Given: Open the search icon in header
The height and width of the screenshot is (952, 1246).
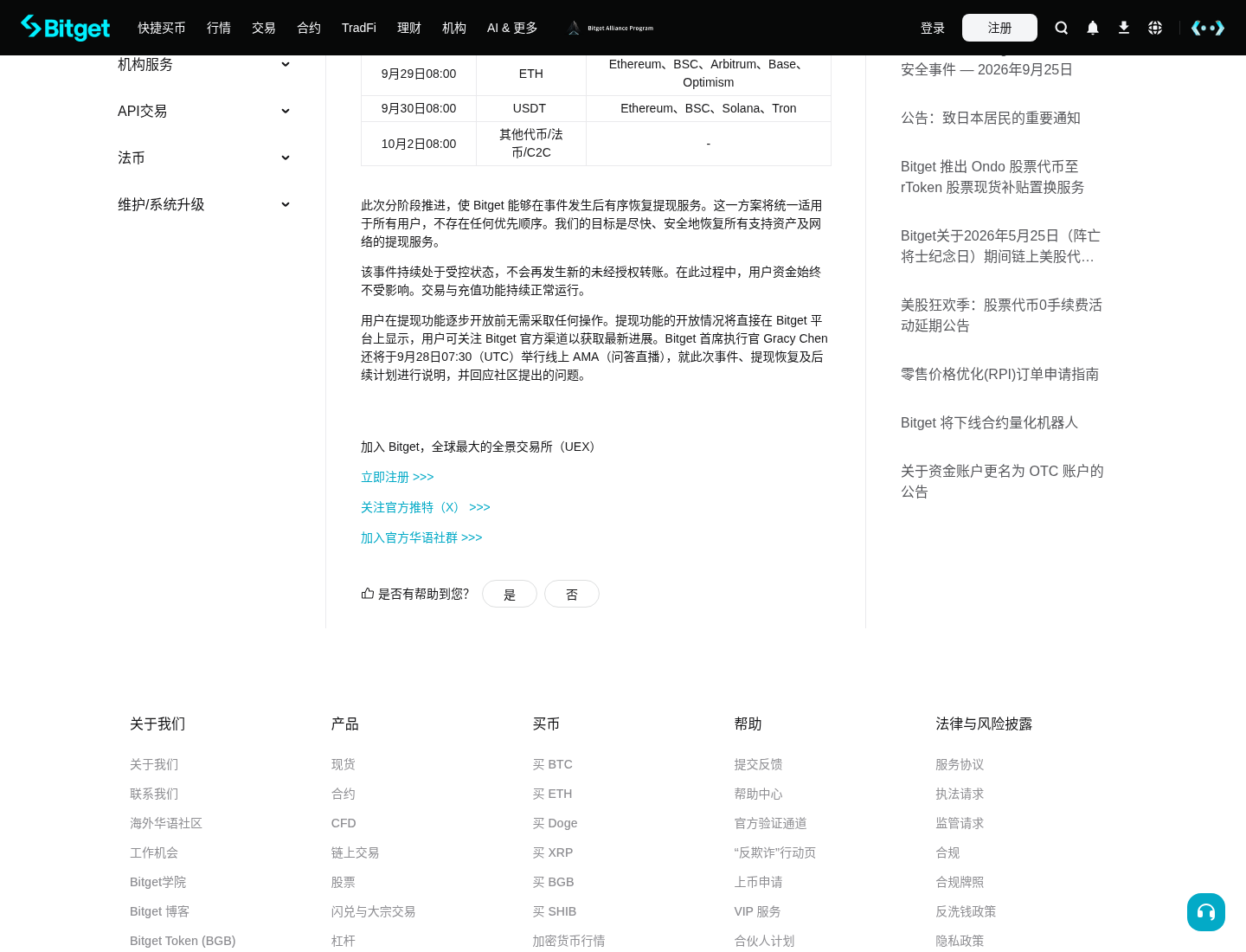Looking at the screenshot, I should [1062, 28].
